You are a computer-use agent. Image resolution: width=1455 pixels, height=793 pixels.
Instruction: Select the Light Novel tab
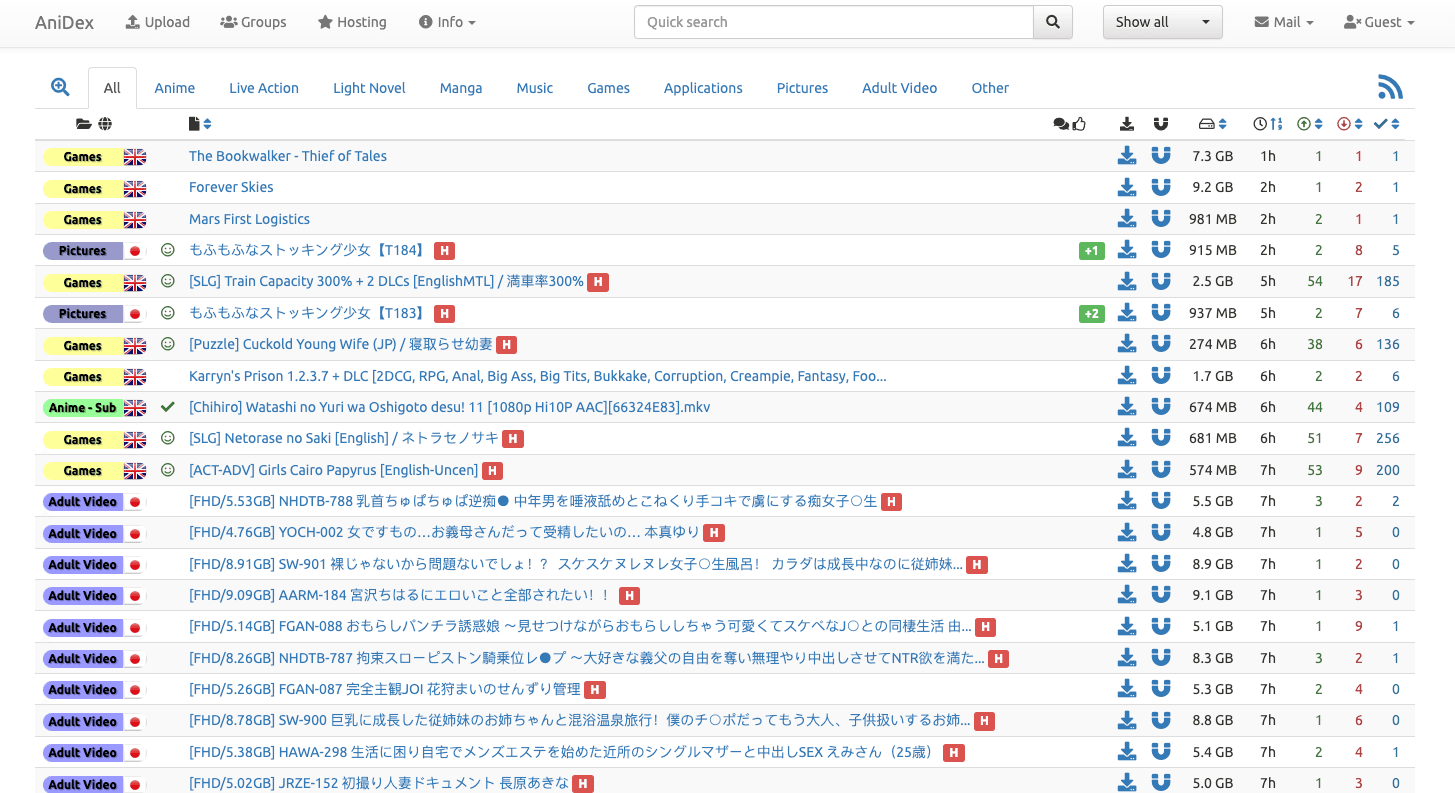click(x=369, y=88)
